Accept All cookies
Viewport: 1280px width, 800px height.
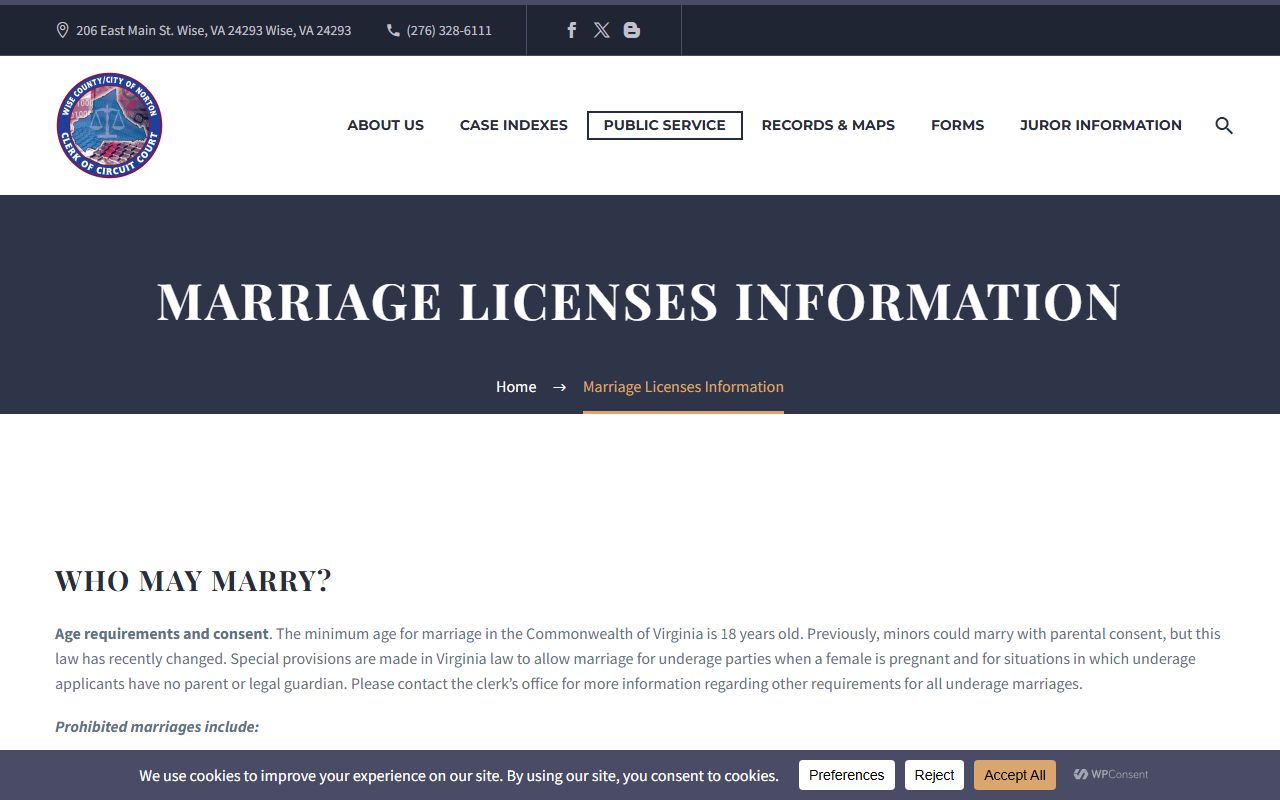(1014, 775)
